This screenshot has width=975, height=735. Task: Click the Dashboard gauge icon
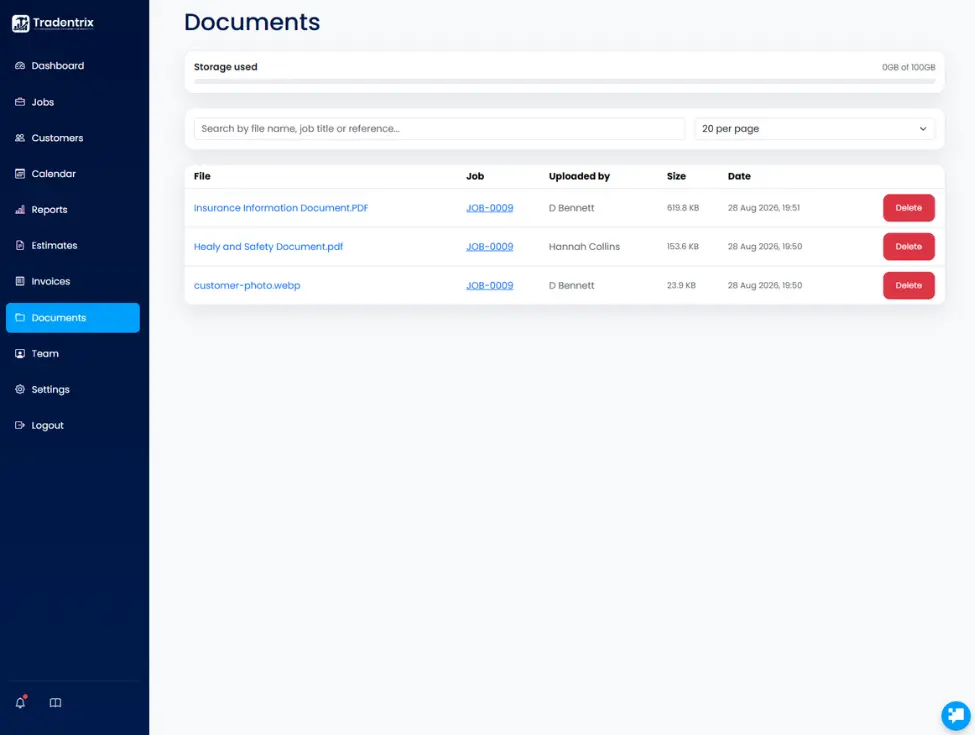(20, 65)
